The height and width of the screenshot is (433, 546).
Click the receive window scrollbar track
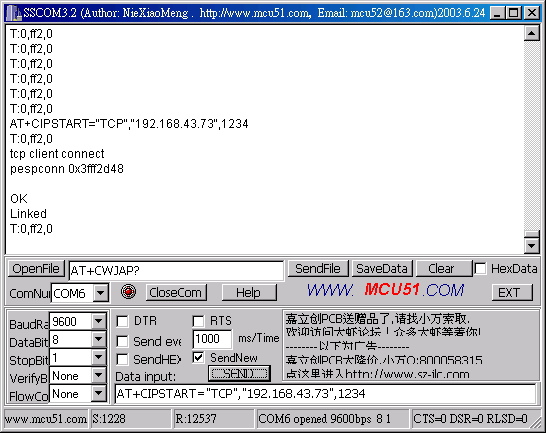point(531,136)
